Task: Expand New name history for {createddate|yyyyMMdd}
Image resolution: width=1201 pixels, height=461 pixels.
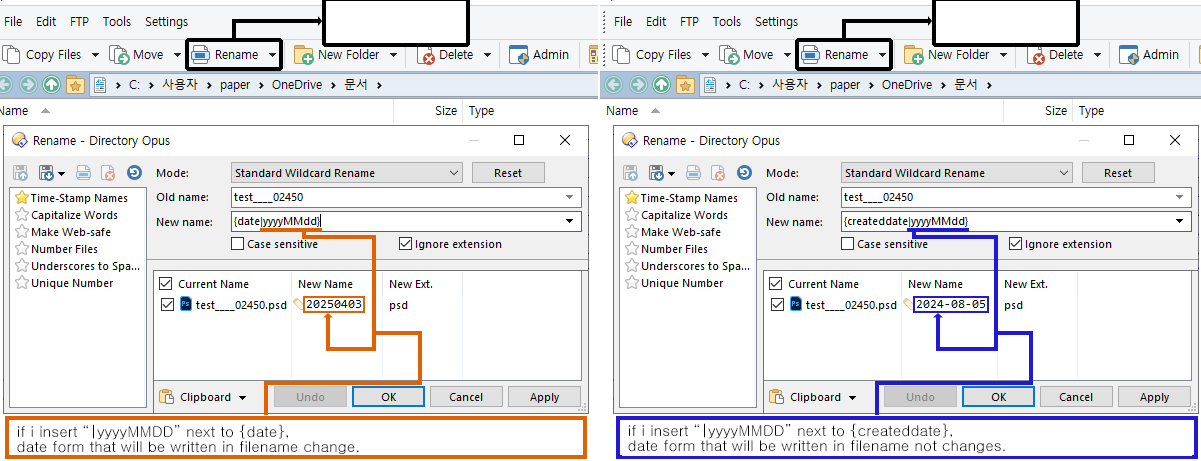Action: pos(1182,221)
